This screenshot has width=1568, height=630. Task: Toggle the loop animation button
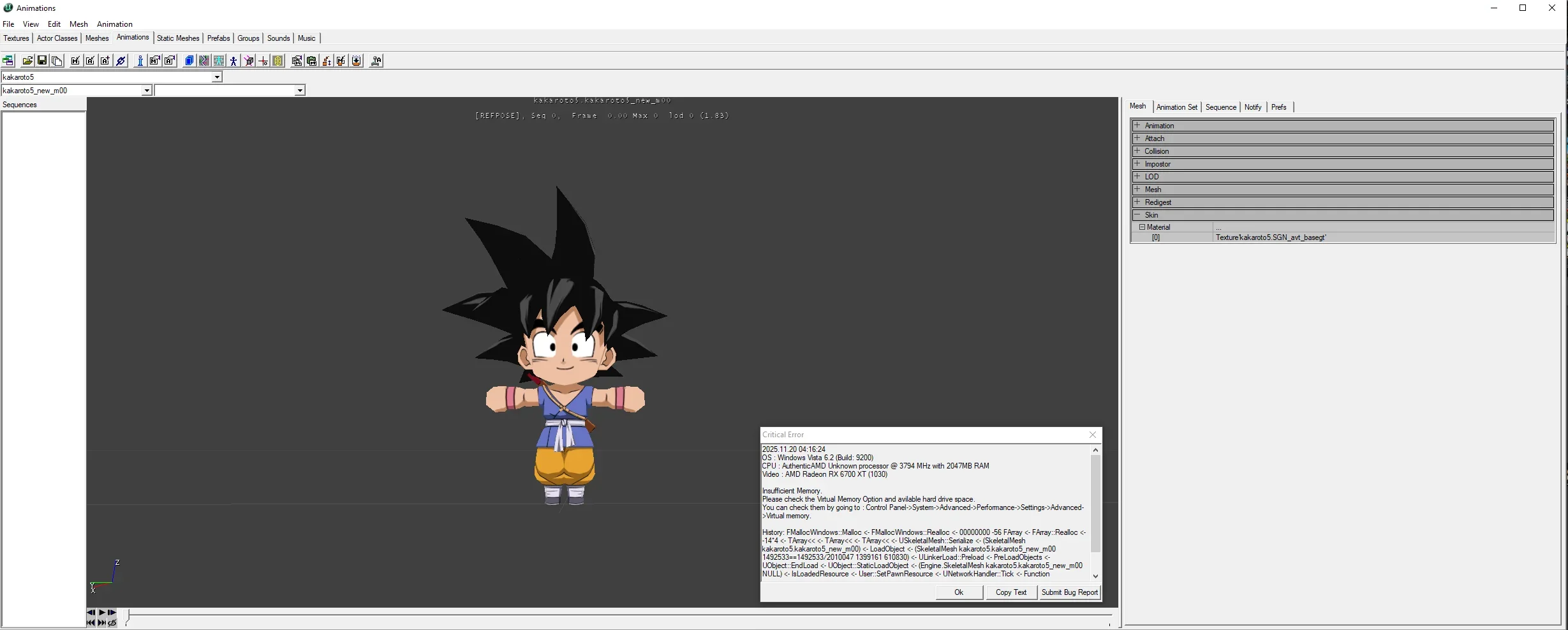(x=112, y=622)
